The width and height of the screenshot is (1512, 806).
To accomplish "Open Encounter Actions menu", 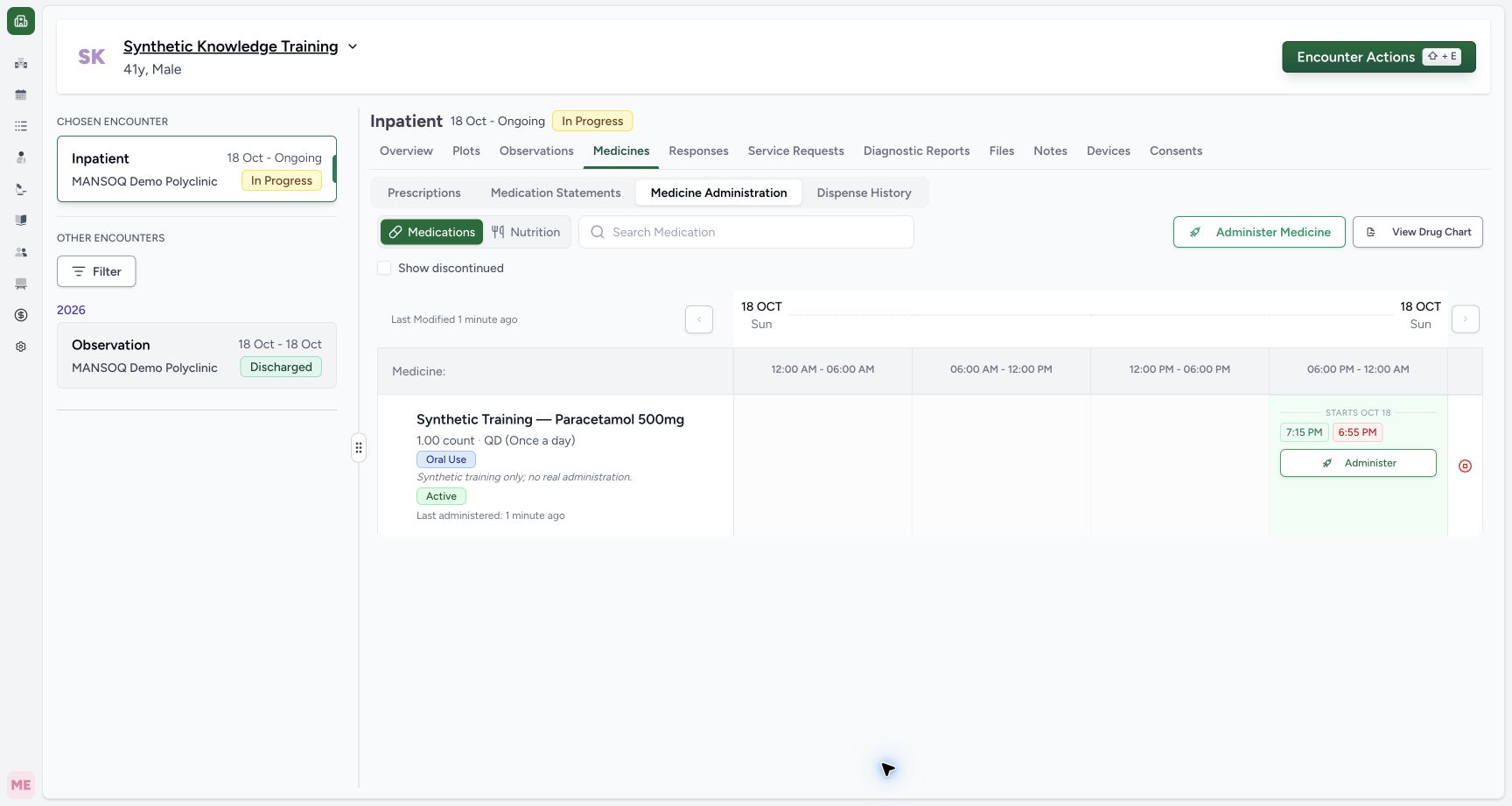I will click(x=1379, y=57).
